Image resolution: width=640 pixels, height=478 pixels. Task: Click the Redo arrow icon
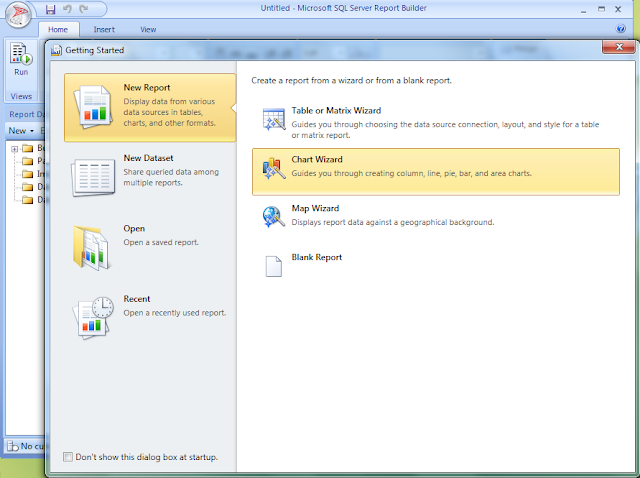84,9
